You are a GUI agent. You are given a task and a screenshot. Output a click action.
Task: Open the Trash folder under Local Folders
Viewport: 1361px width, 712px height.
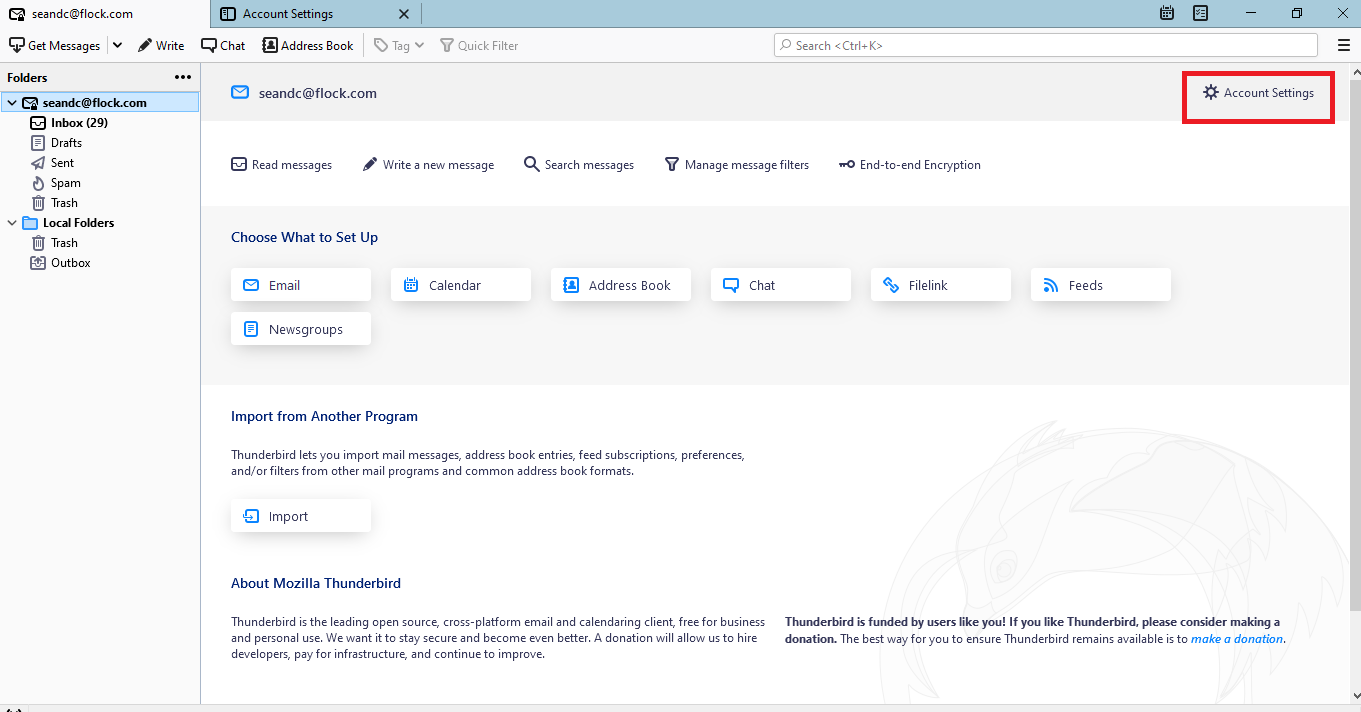pos(64,243)
